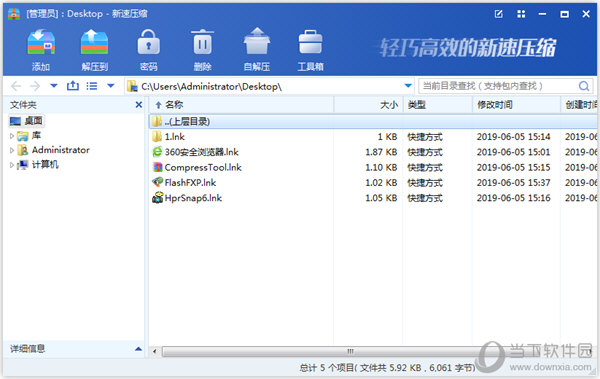Click the magnifier search icon
Viewport: 600px width, 379px height.
point(584,86)
